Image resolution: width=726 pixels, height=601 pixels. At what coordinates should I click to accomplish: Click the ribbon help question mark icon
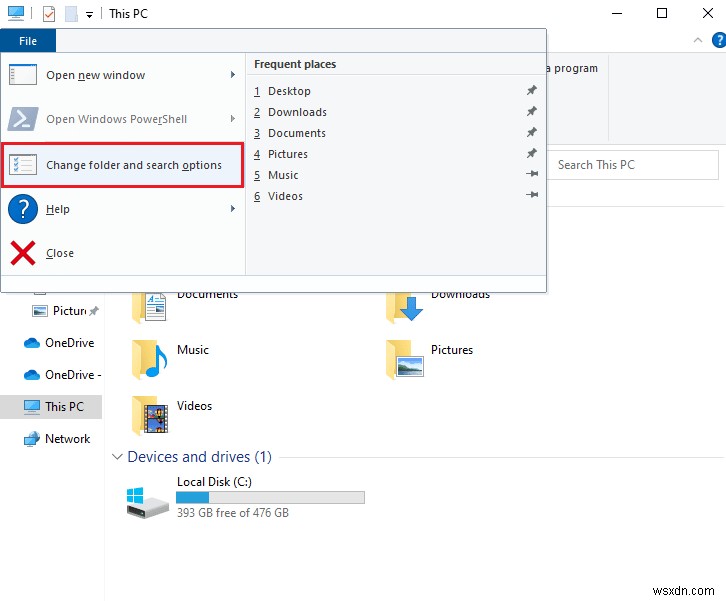point(719,40)
